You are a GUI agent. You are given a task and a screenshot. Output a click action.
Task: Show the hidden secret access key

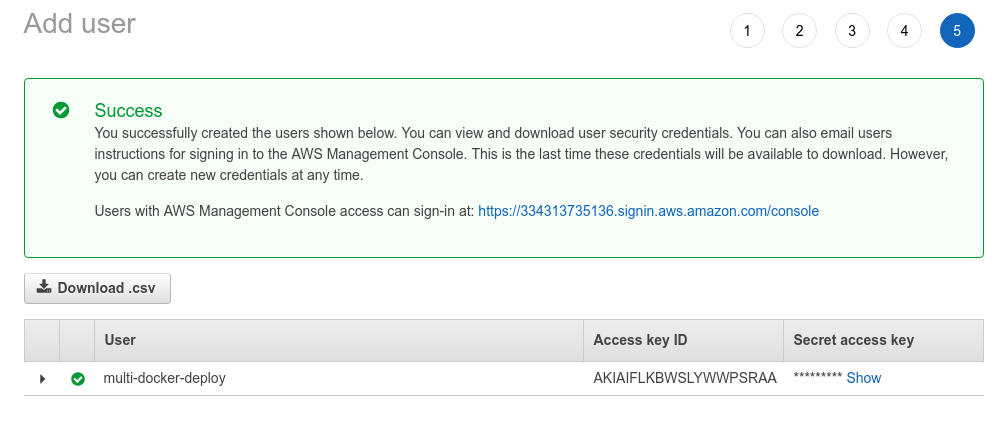point(863,378)
